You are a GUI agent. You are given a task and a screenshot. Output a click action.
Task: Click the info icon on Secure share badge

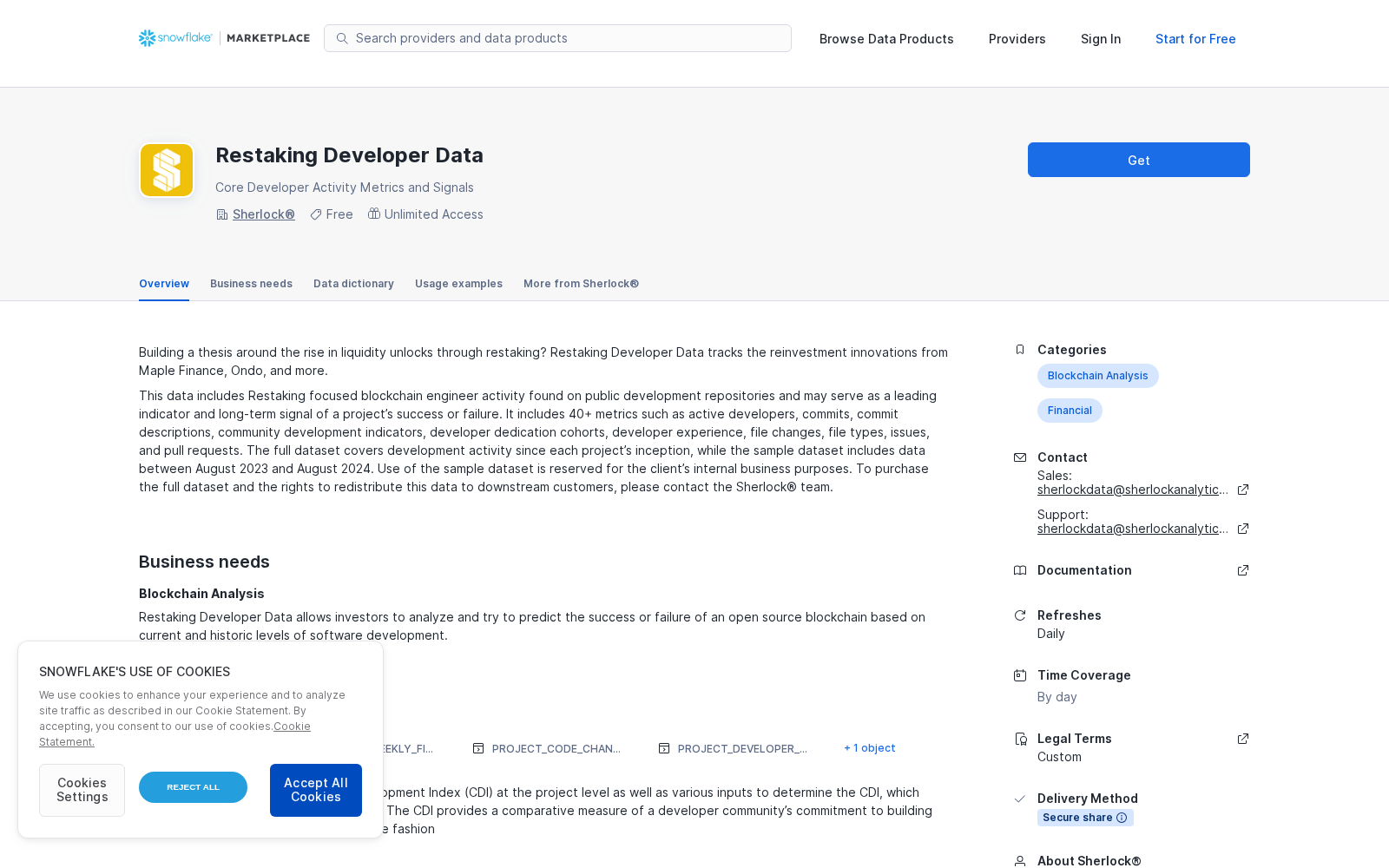pos(1122,818)
